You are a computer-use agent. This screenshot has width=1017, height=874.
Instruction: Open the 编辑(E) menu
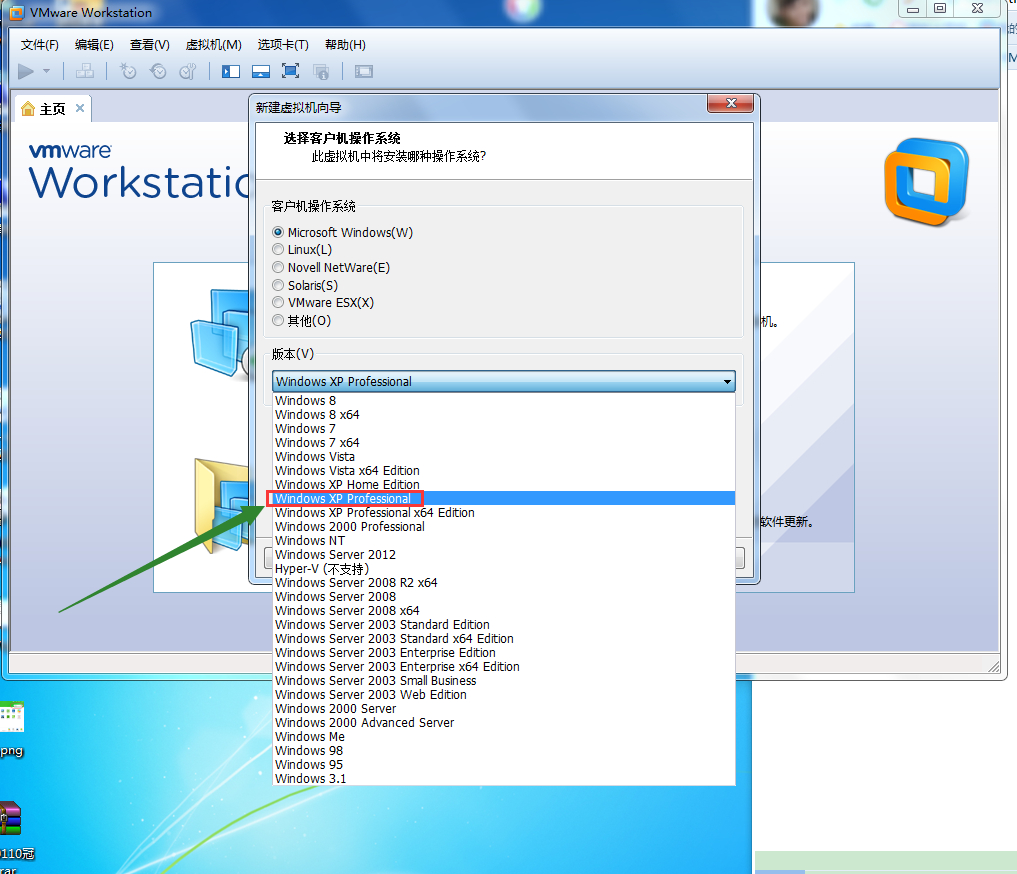[94, 45]
